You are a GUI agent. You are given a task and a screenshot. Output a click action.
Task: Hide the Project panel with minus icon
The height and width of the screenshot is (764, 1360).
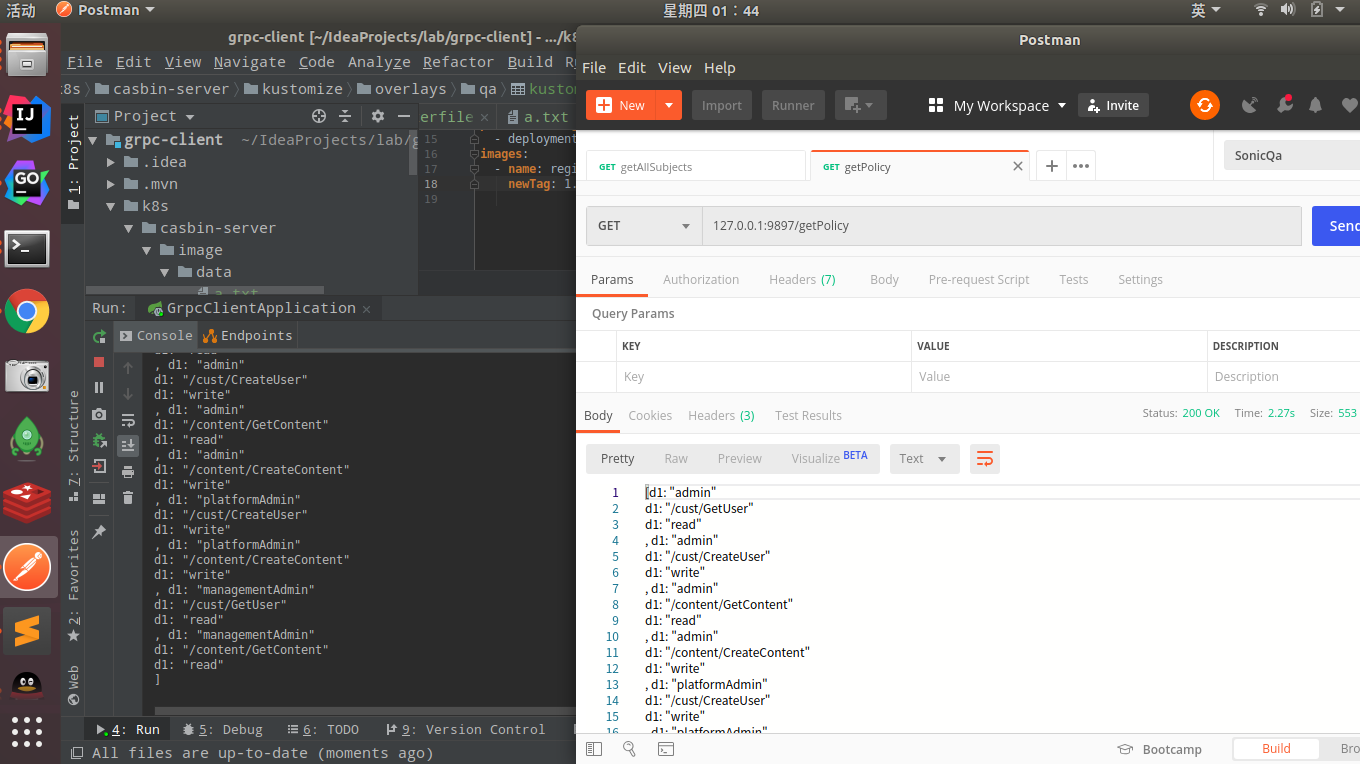(403, 116)
